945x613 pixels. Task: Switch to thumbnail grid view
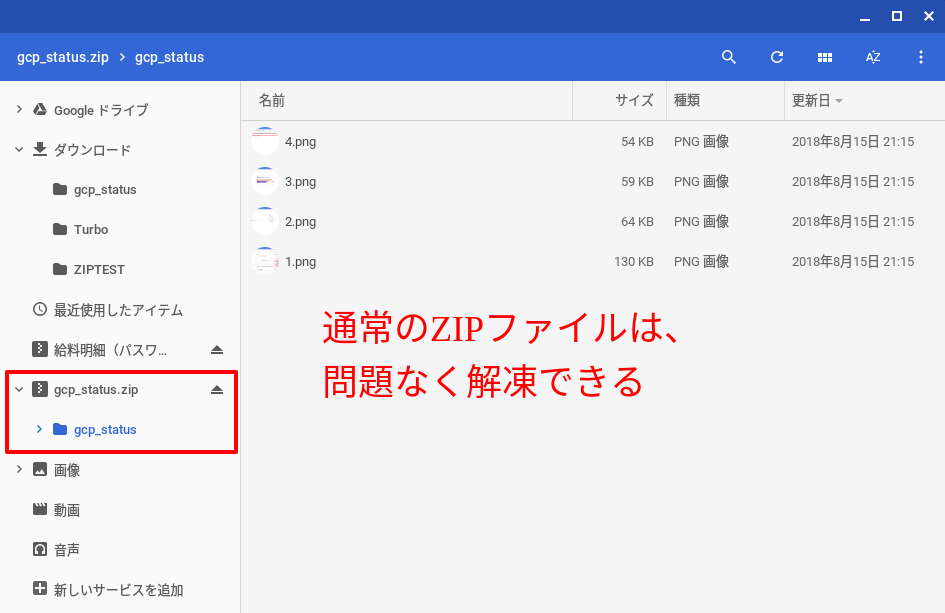click(824, 57)
